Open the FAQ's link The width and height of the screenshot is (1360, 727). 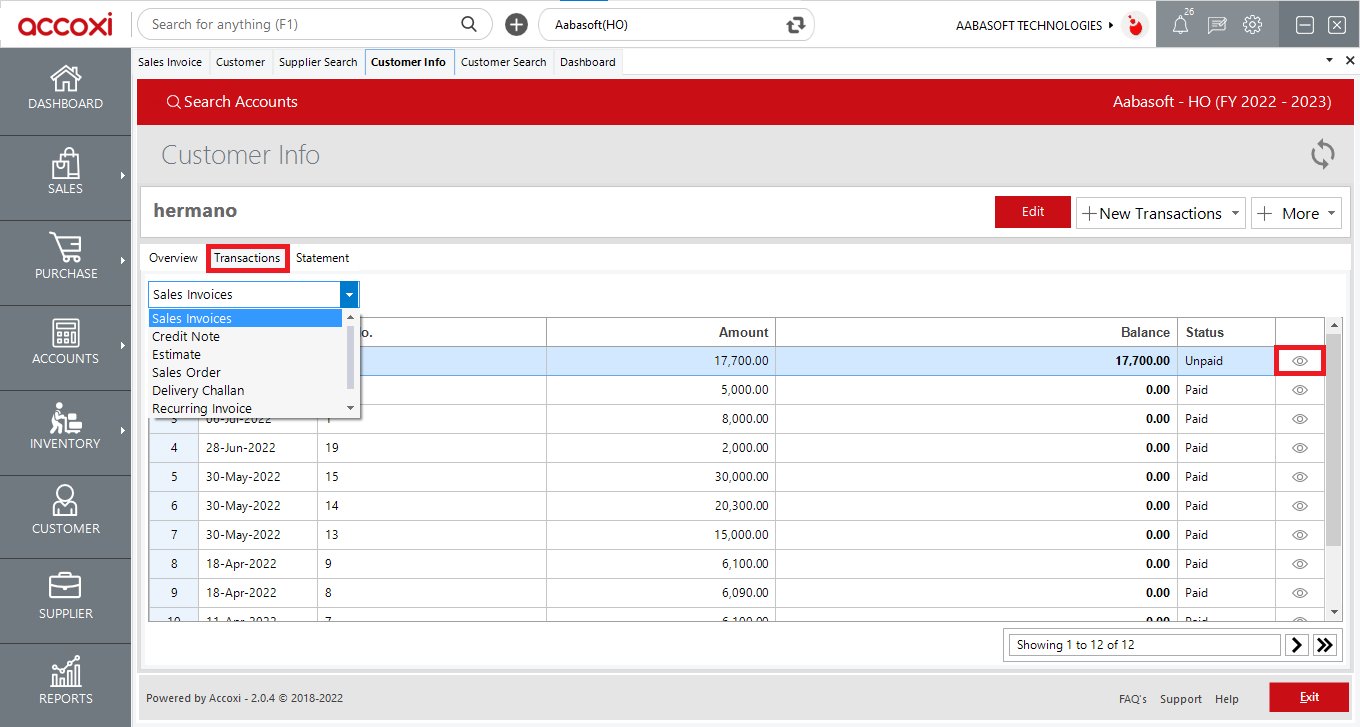pos(1133,699)
